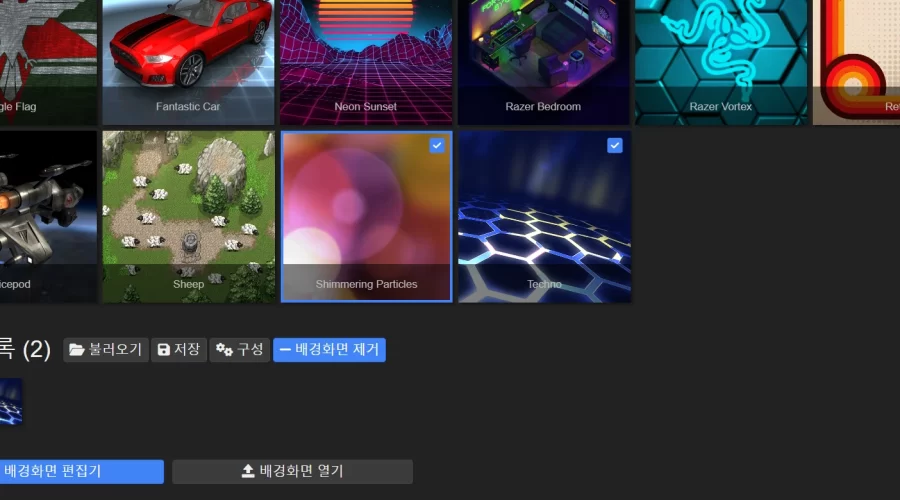Click the 배경화면 제거 remove button
Viewport: 900px width, 500px height.
(x=329, y=350)
